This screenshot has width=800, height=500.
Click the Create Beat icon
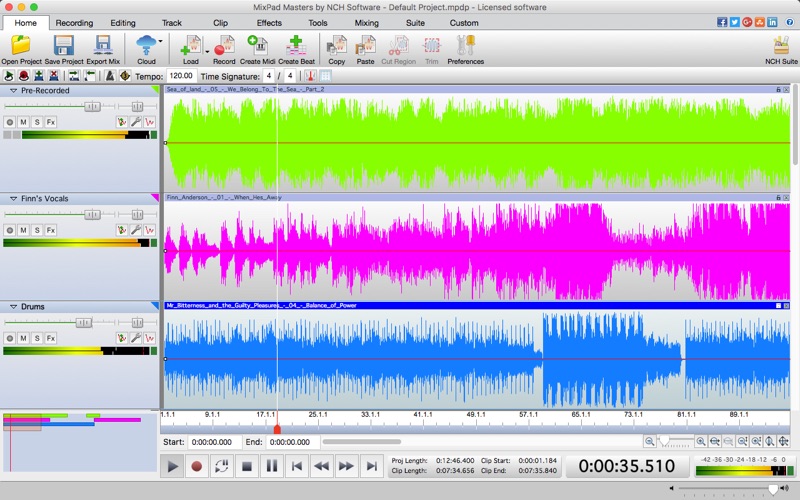click(x=295, y=45)
